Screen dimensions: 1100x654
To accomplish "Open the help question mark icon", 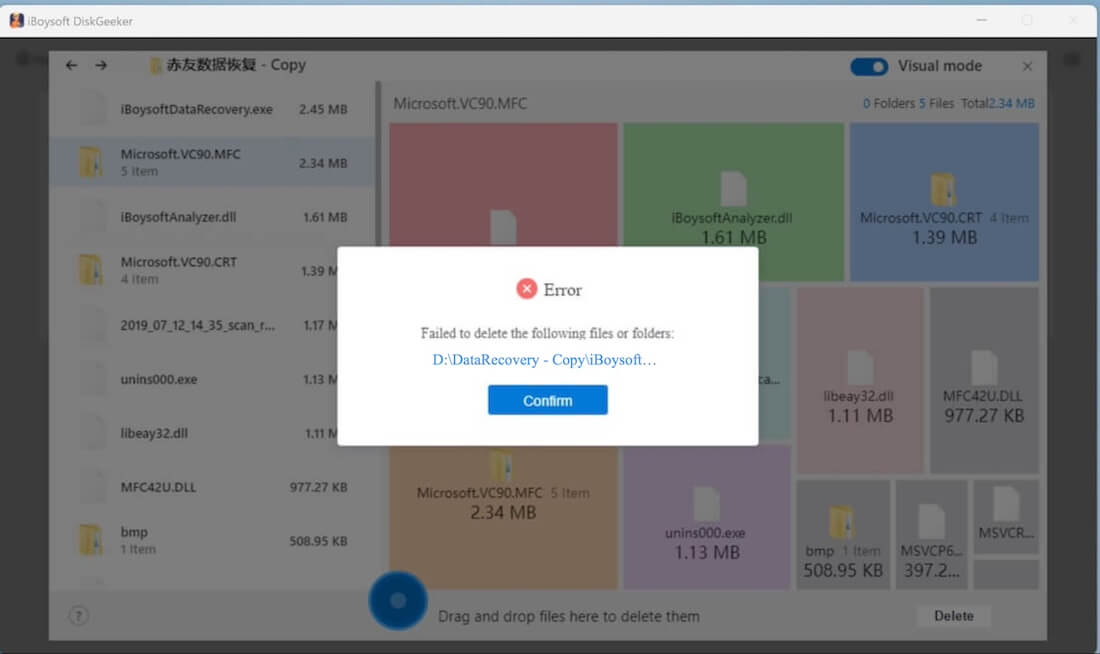I will click(x=79, y=616).
